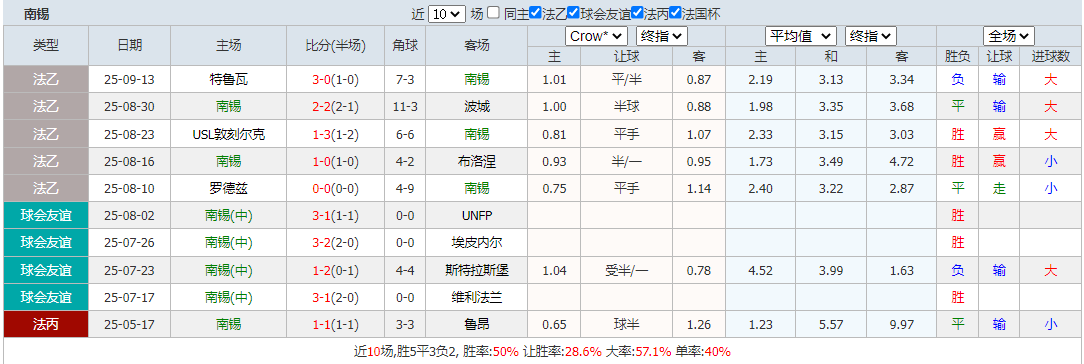The image size is (1084, 364).
Task: Open the recent matches count dropdown showing 10
Action: coord(447,14)
